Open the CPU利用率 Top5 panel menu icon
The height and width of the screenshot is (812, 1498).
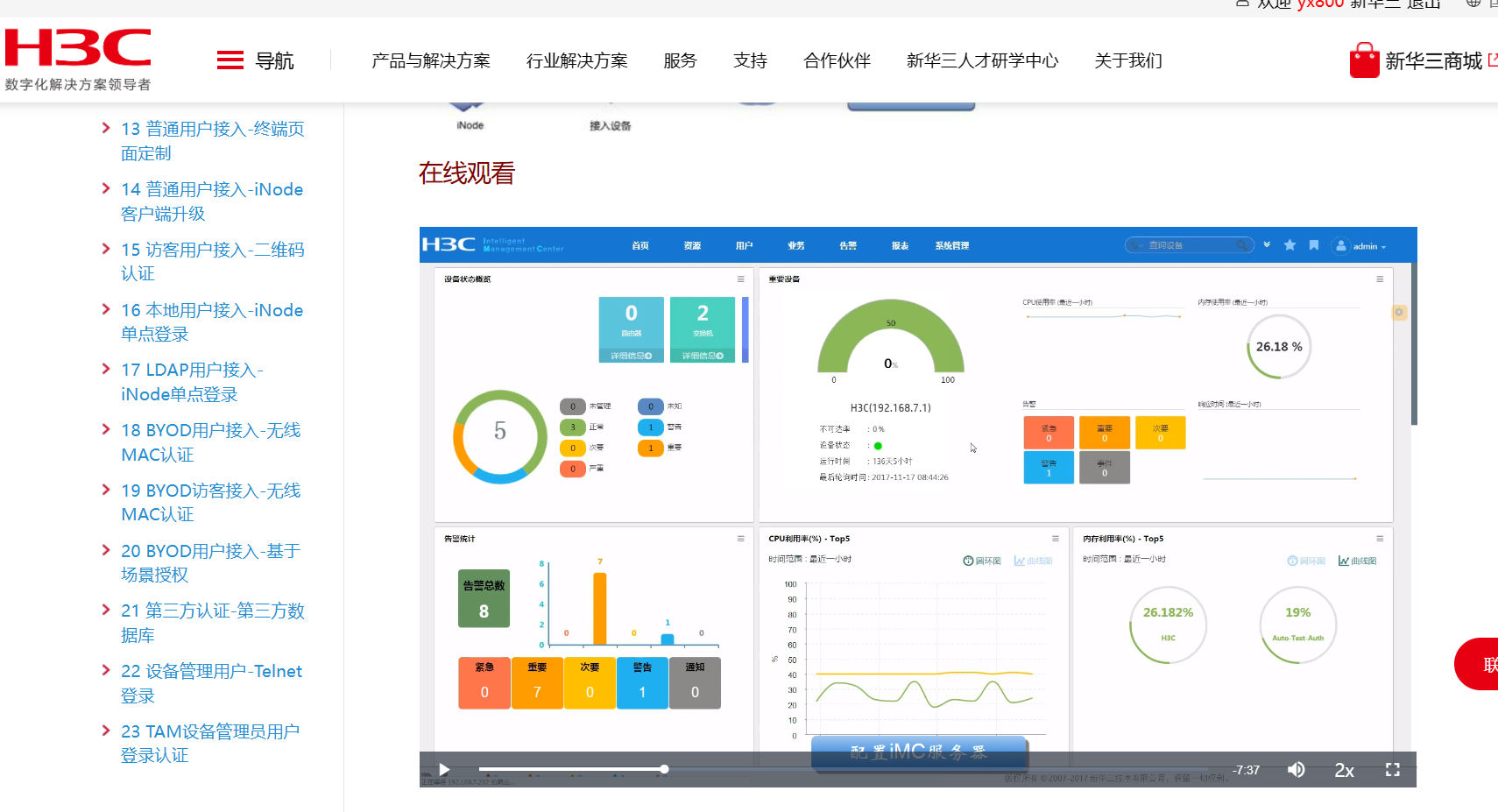pyautogui.click(x=1056, y=539)
